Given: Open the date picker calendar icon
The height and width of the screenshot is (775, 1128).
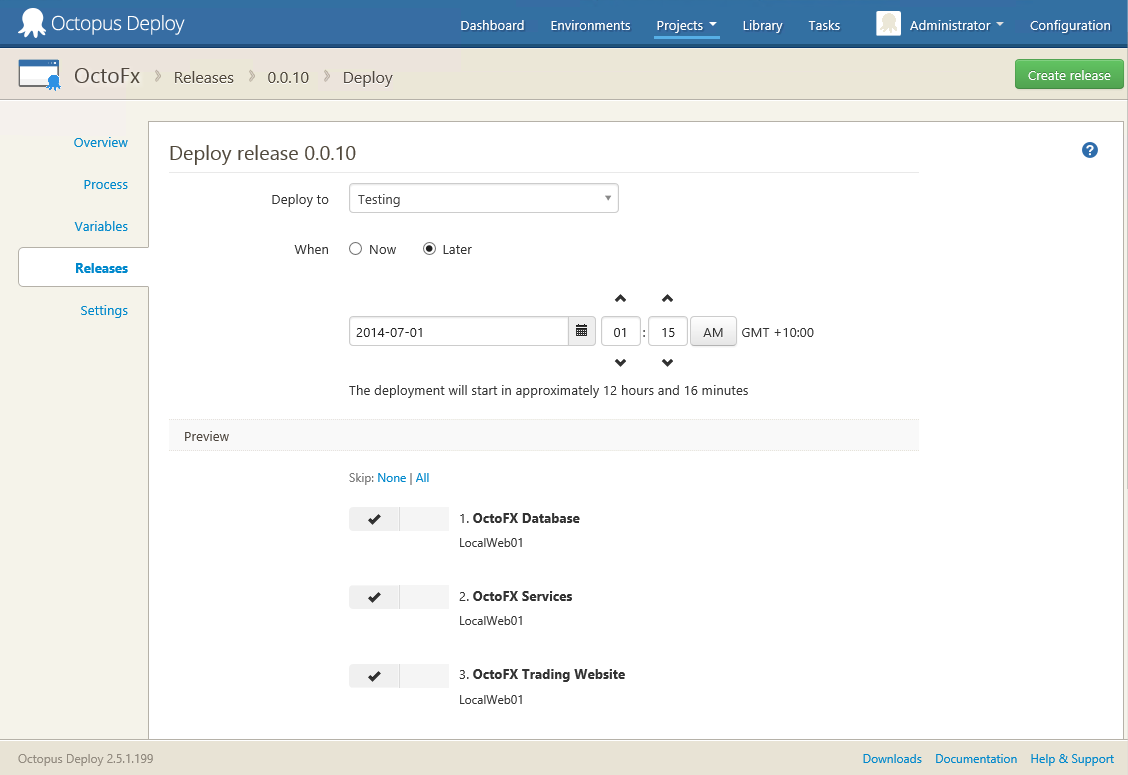Looking at the screenshot, I should [x=581, y=331].
